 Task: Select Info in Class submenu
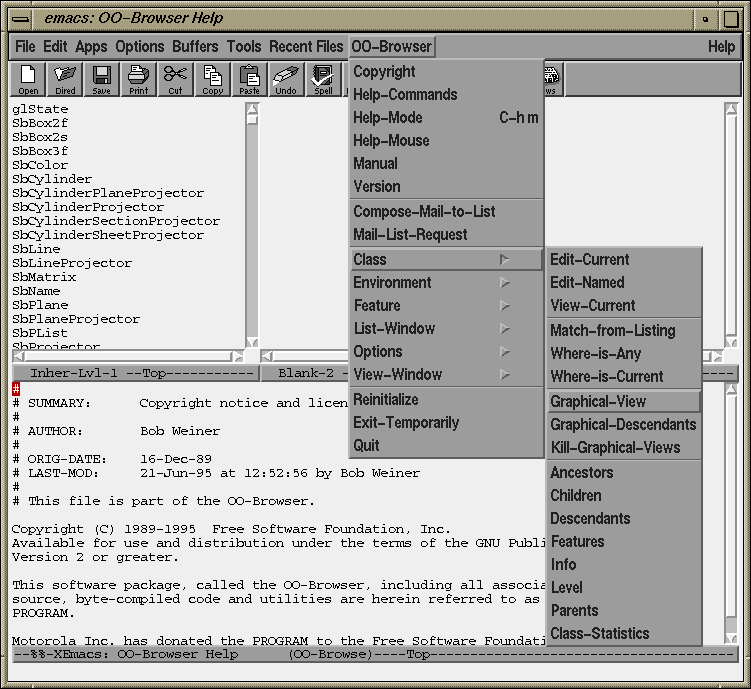pos(624,565)
